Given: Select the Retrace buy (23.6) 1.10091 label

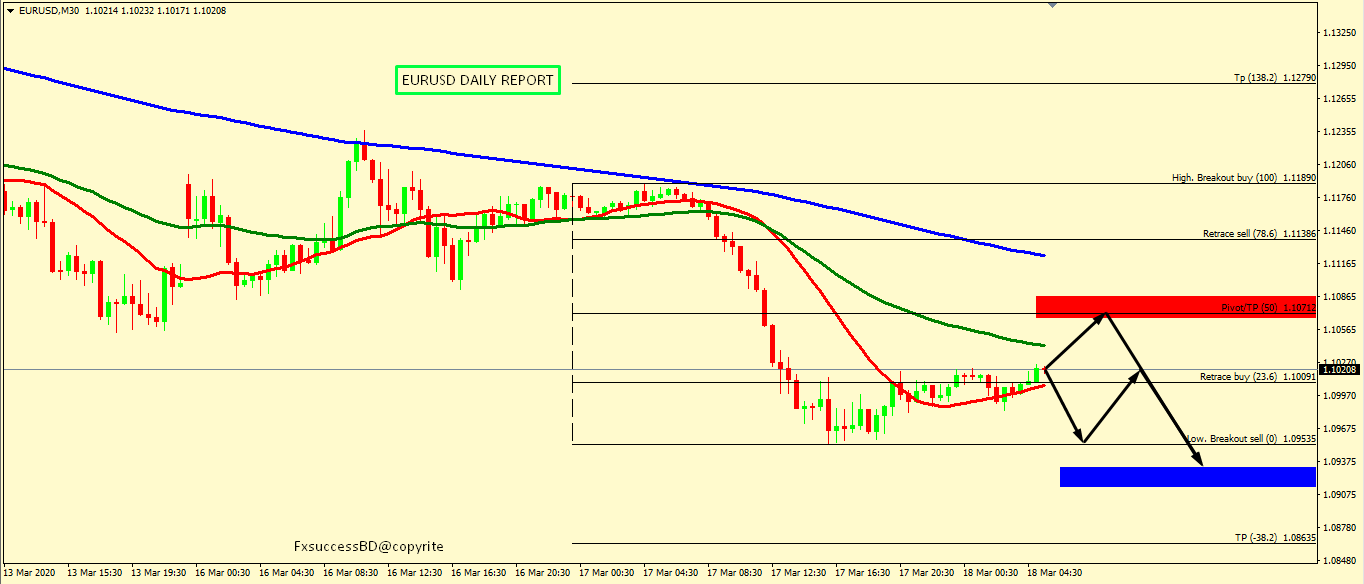Looking at the screenshot, I should [x=1257, y=377].
